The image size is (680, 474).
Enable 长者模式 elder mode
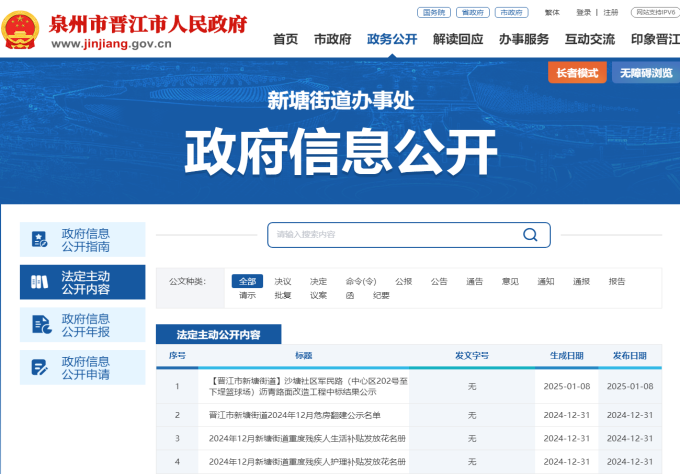tap(577, 73)
